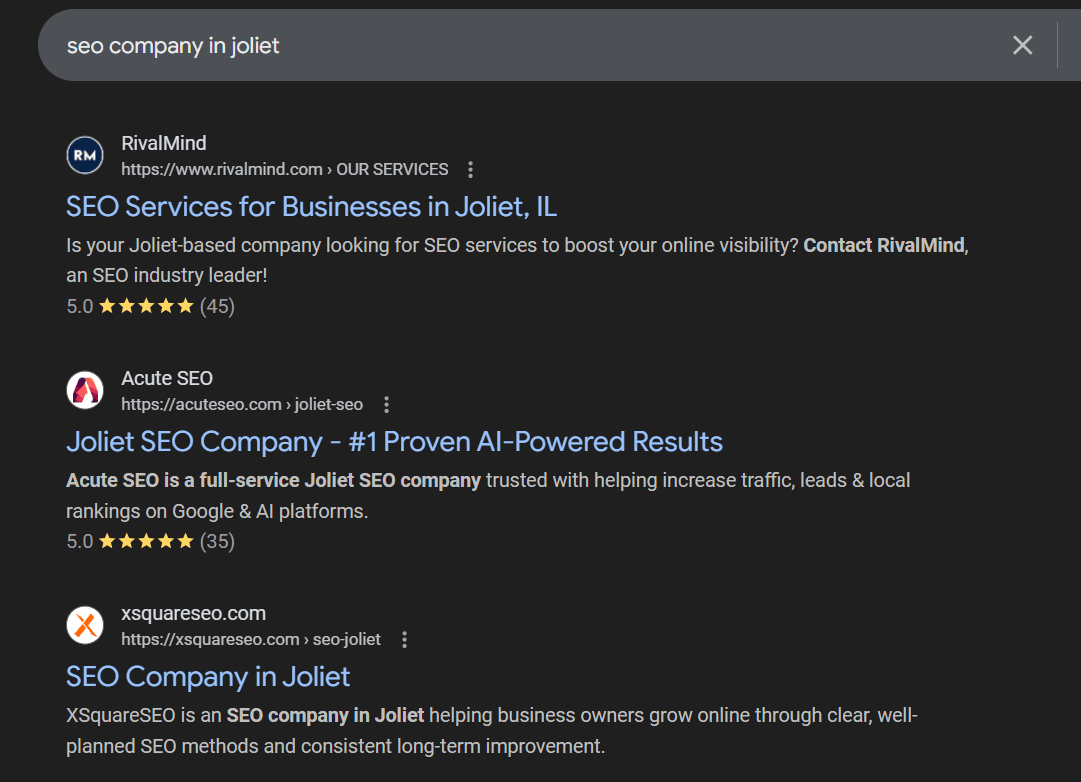
Task: Click the xsquareseo.com orange favicon
Action: tap(84, 625)
